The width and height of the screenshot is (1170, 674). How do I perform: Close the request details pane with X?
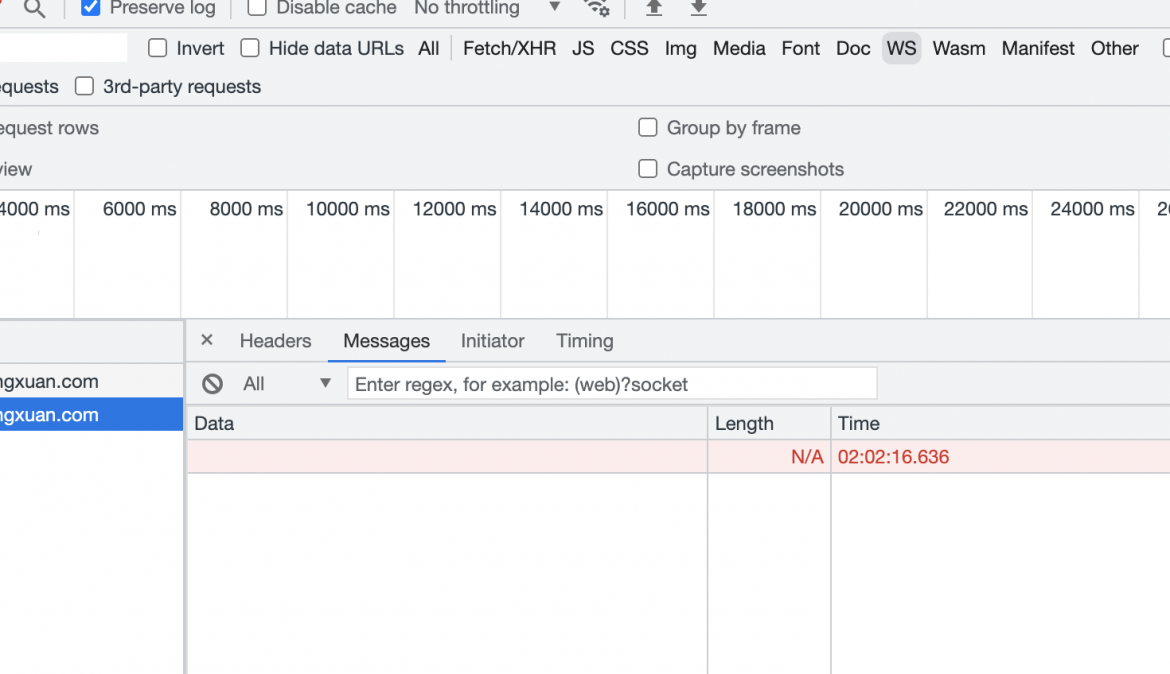pyautogui.click(x=207, y=340)
